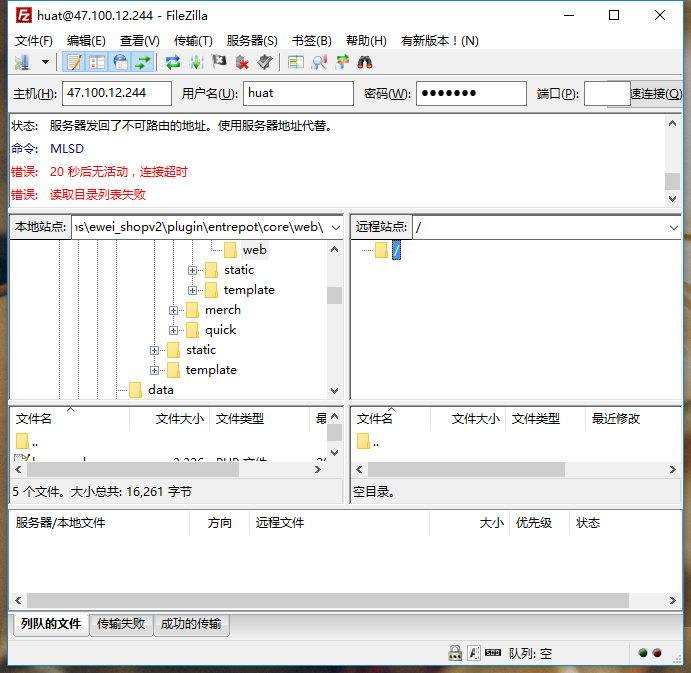The image size is (691, 673).
Task: Sort remote files by 文件名 column
Action: pyautogui.click(x=391, y=419)
